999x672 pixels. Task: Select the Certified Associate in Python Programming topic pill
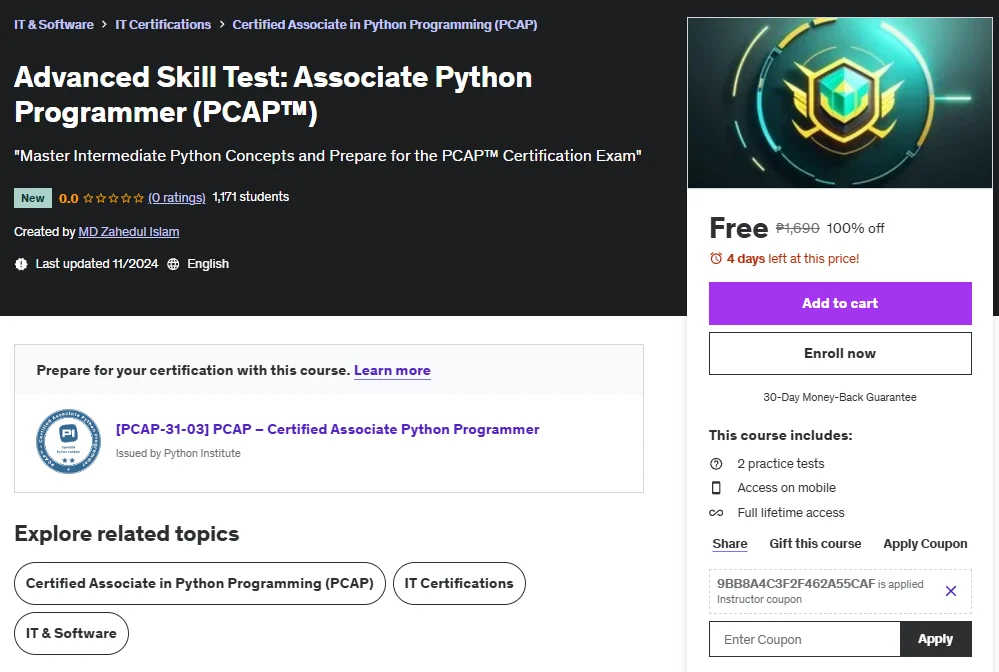click(199, 583)
